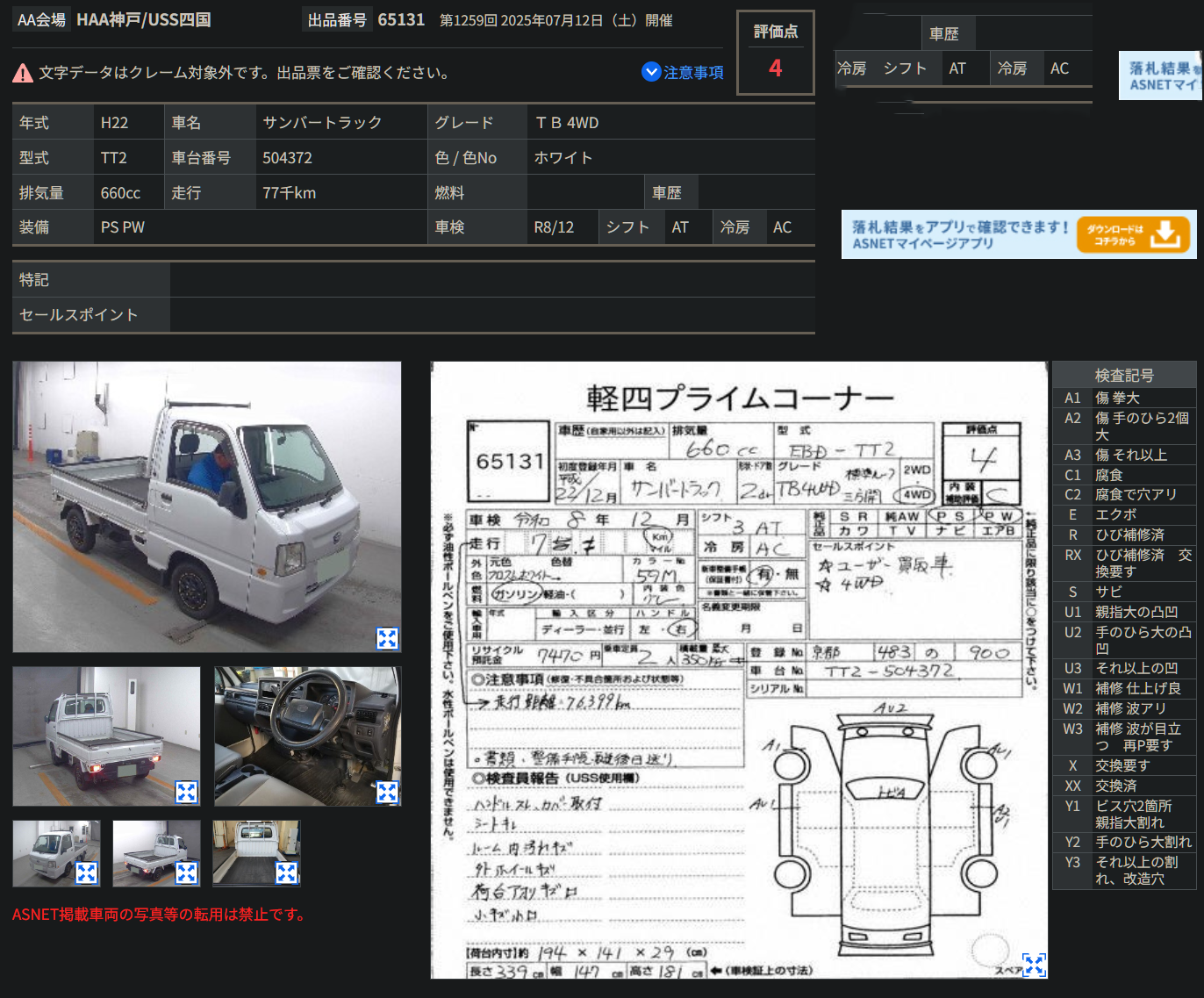Screen dimensions: 1204x998
Task: Expand the front-left side view thumbnail icon
Action: point(86,872)
